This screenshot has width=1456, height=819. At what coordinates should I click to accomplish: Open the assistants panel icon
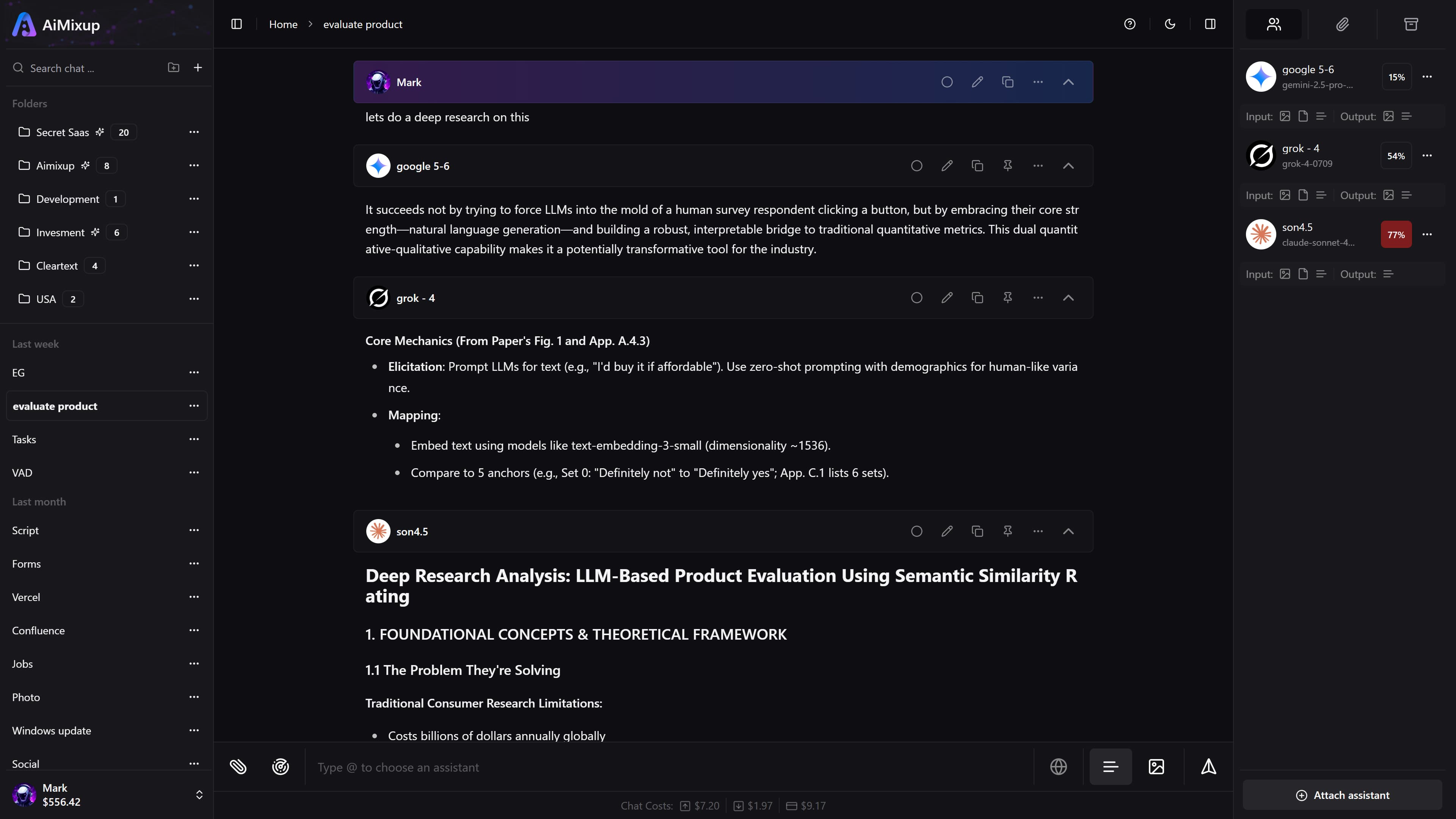[x=1274, y=24]
